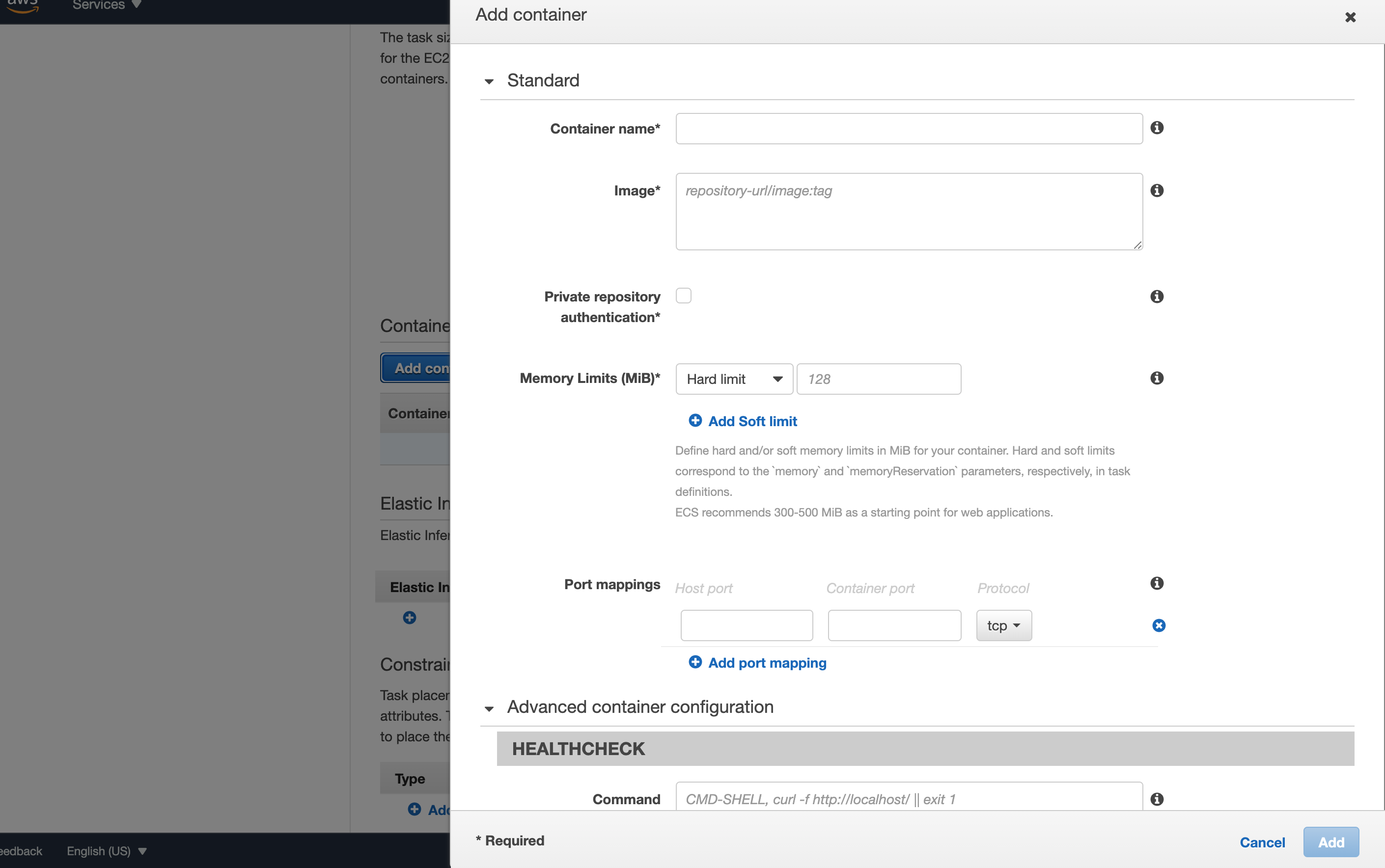Screen dimensions: 1385x868
Task: Open the tcp protocol dropdown
Action: coord(1003,625)
